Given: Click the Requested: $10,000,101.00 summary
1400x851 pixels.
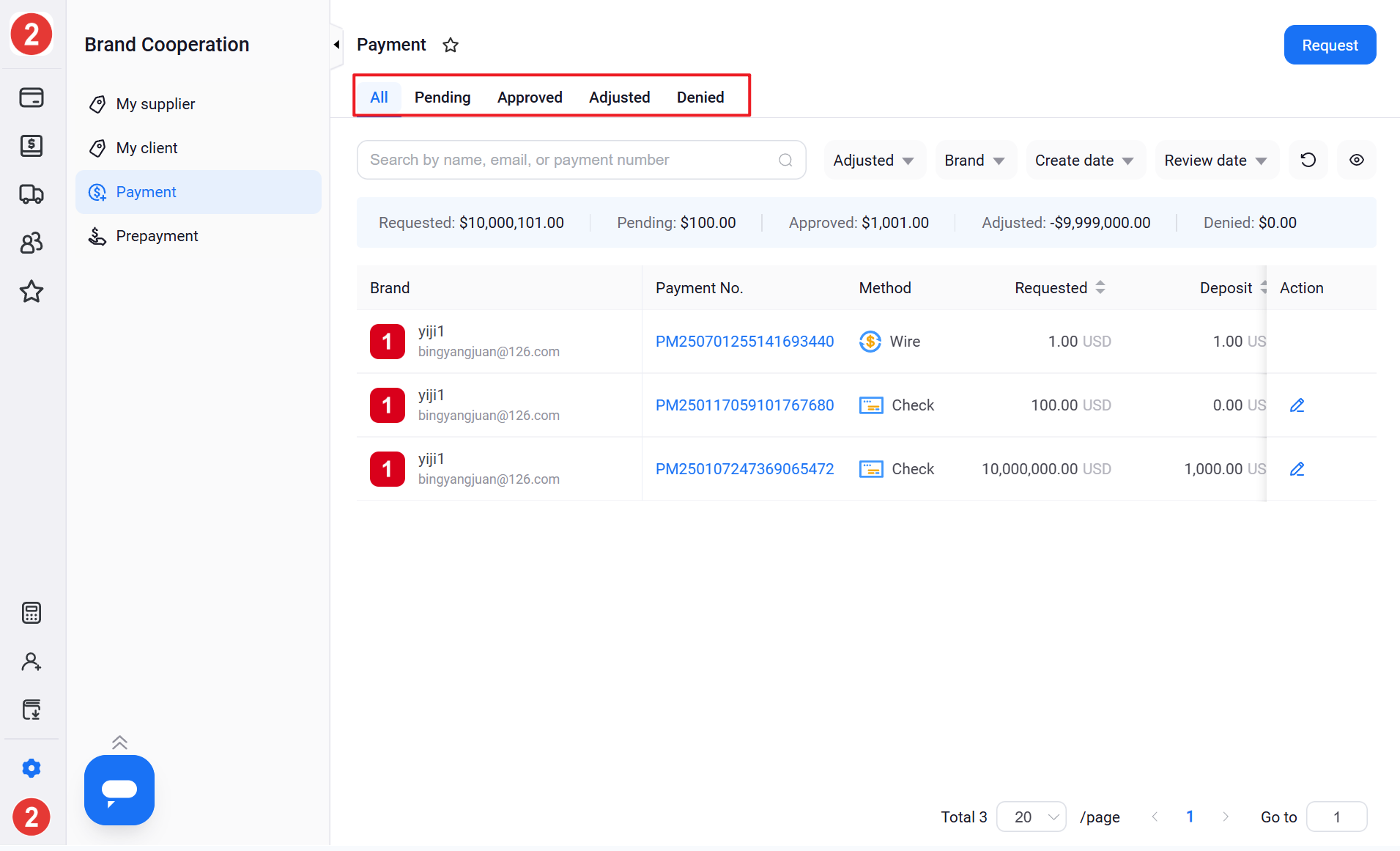Looking at the screenshot, I should (x=471, y=223).
